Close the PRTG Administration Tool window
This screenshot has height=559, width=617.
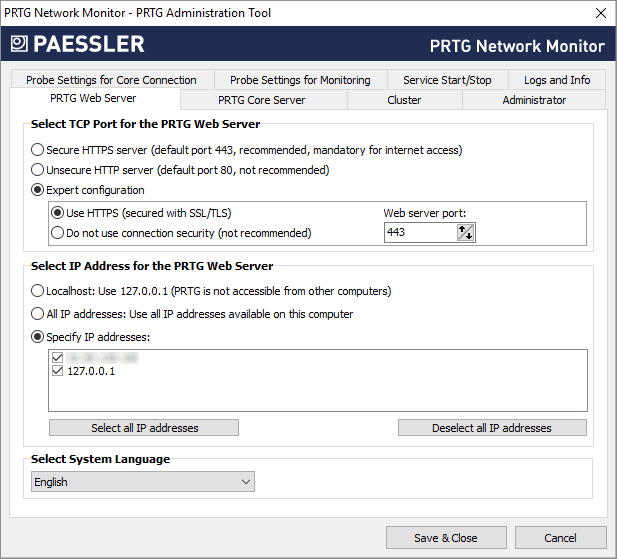600,13
